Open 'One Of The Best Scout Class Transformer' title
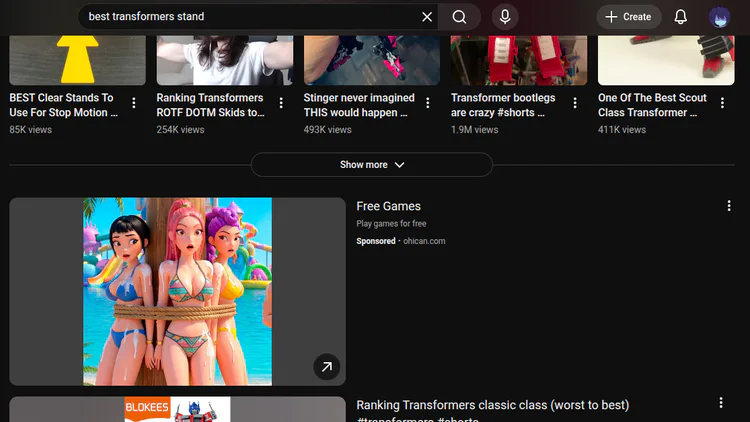 click(652, 105)
